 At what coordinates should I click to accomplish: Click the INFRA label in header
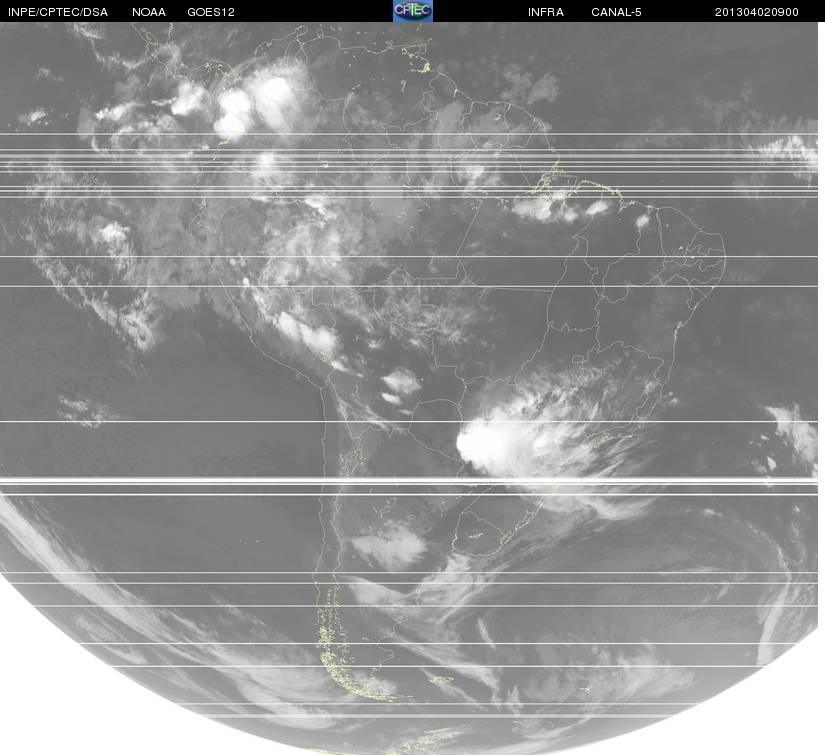pyautogui.click(x=546, y=12)
